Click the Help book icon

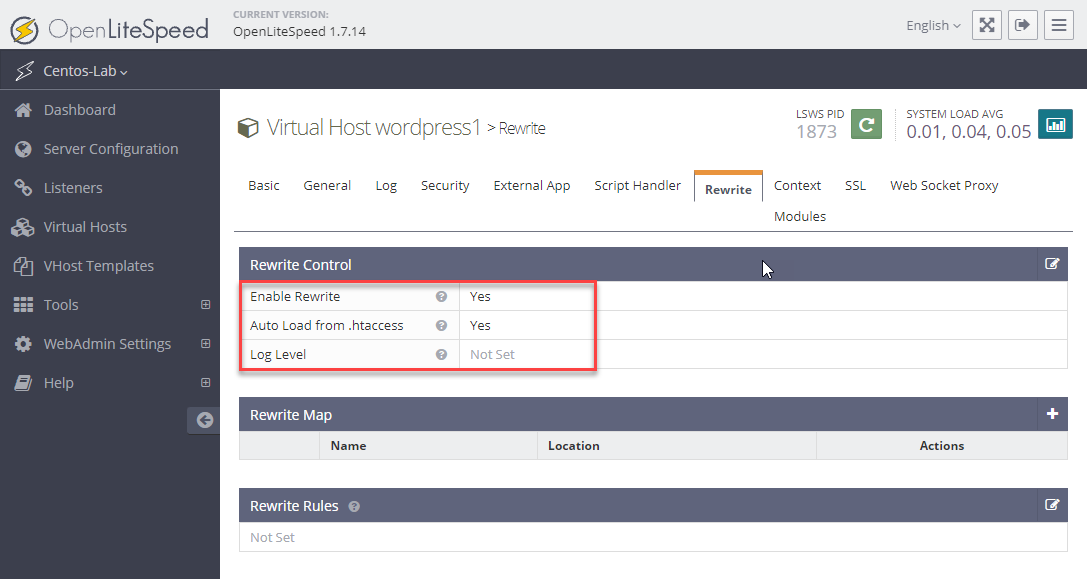click(23, 383)
